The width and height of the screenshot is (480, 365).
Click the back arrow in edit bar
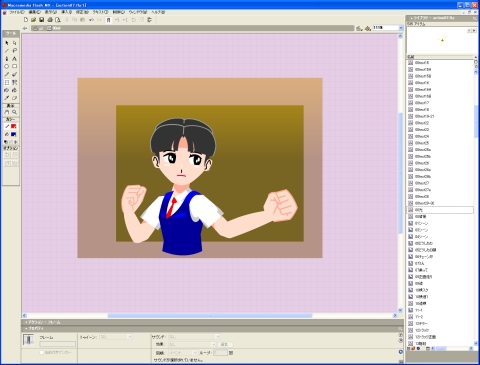(x=25, y=28)
